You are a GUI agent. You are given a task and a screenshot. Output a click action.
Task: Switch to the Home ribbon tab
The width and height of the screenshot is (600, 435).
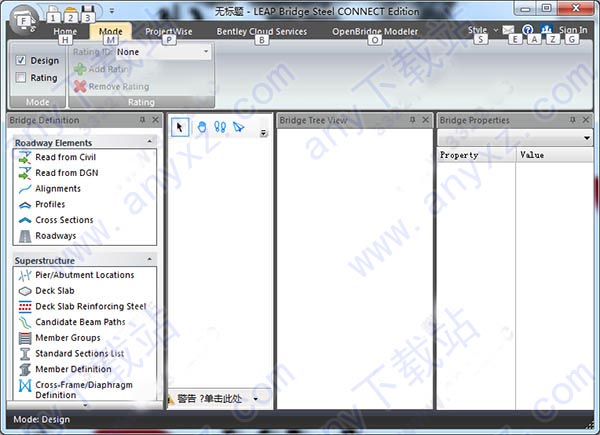65,31
